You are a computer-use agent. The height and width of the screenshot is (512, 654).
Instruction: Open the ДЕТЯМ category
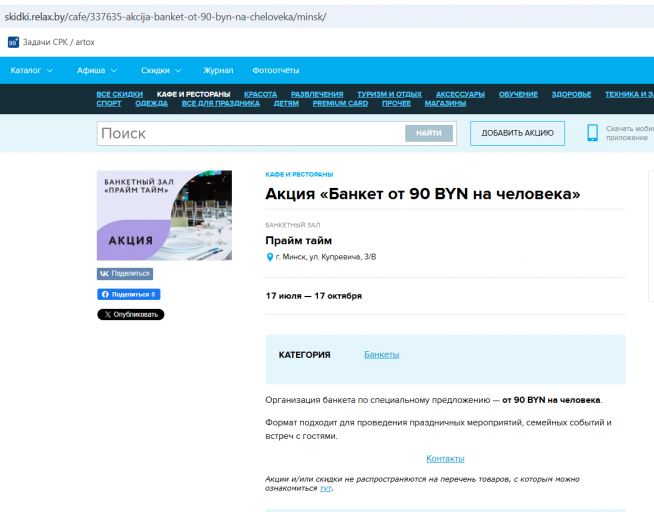[286, 103]
